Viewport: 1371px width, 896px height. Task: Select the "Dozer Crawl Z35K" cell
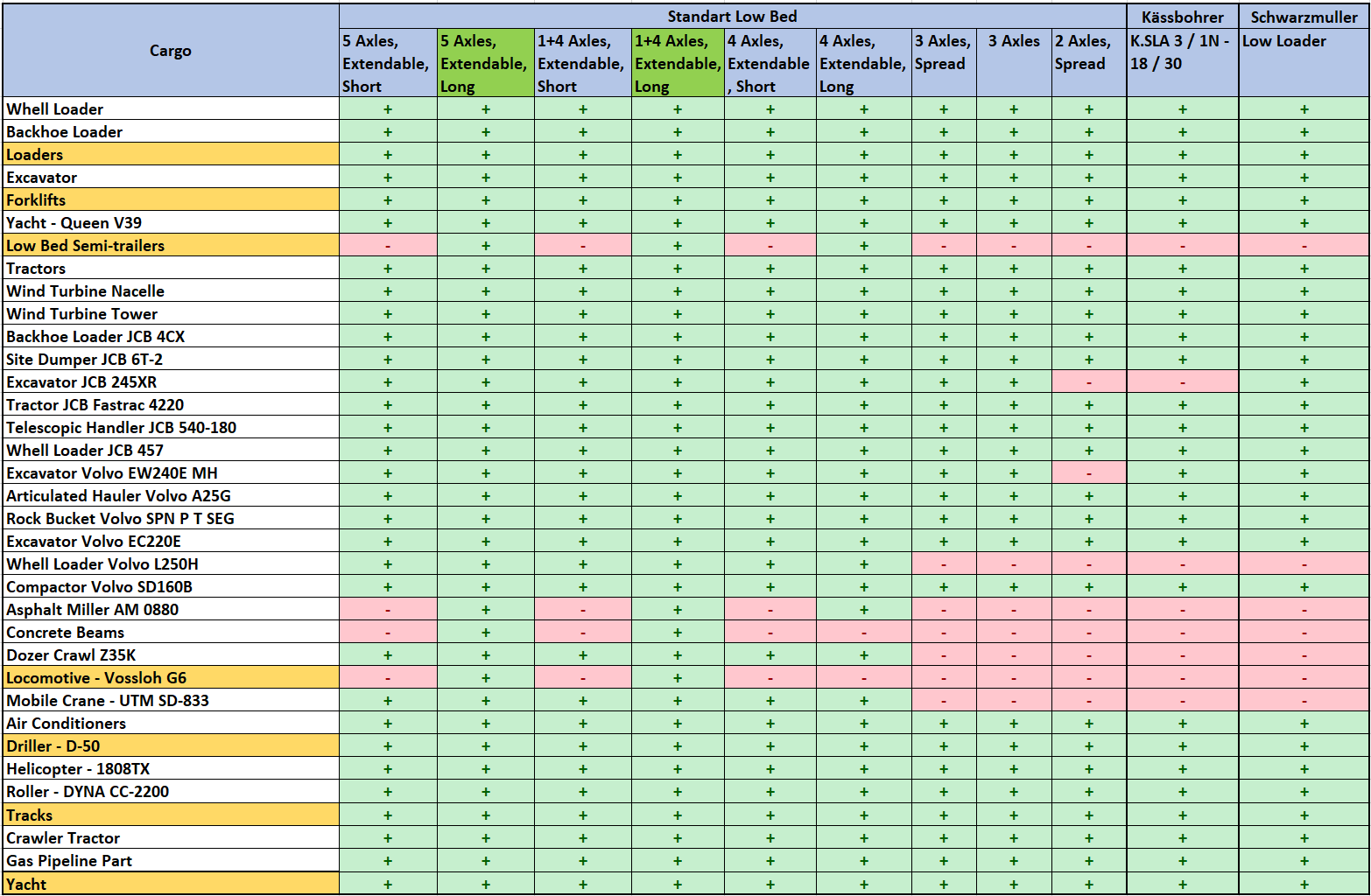[171, 655]
